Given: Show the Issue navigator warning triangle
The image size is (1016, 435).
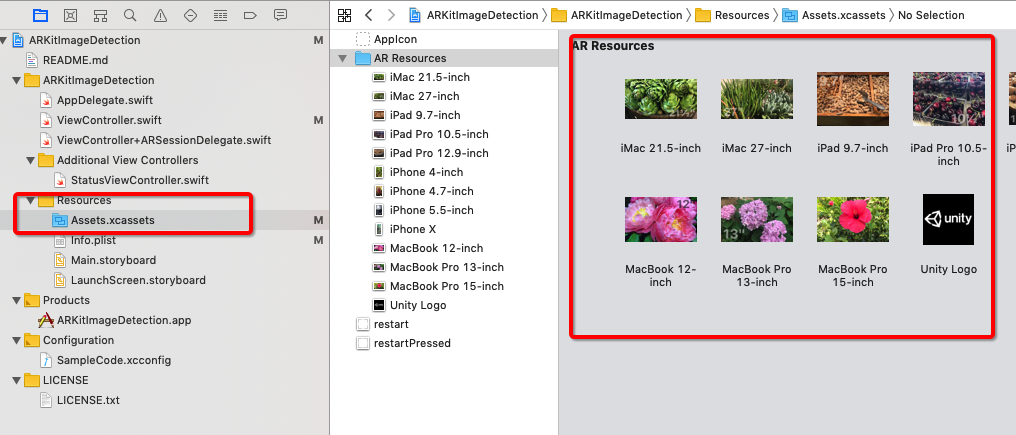Looking at the screenshot, I should point(160,15).
